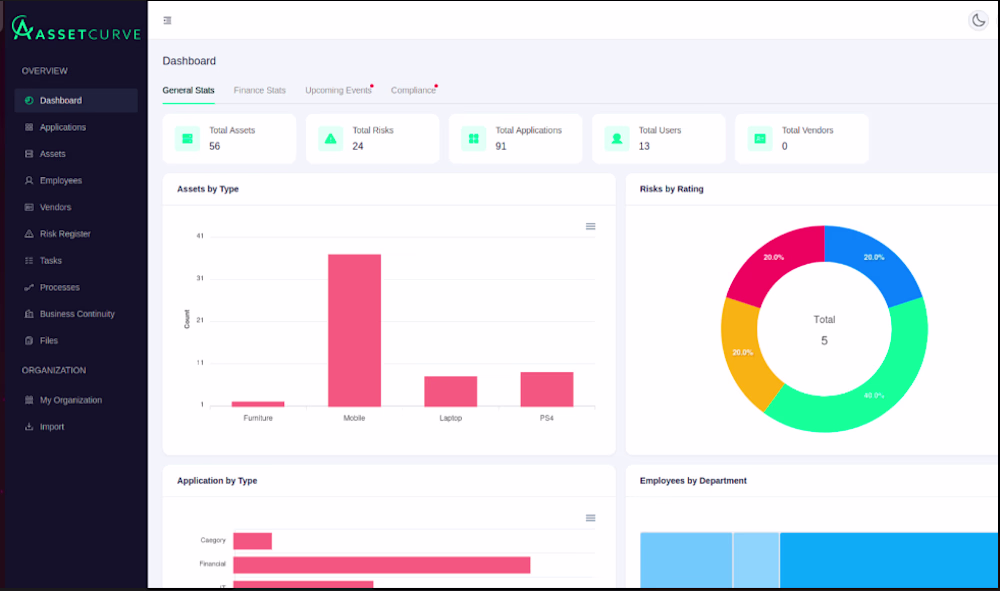Click the Vendors icon in sidebar
This screenshot has width=1000, height=591.
[x=29, y=207]
